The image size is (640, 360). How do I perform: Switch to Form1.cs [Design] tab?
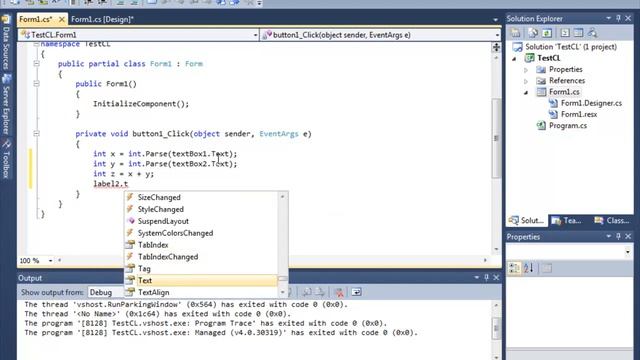(x=102, y=19)
